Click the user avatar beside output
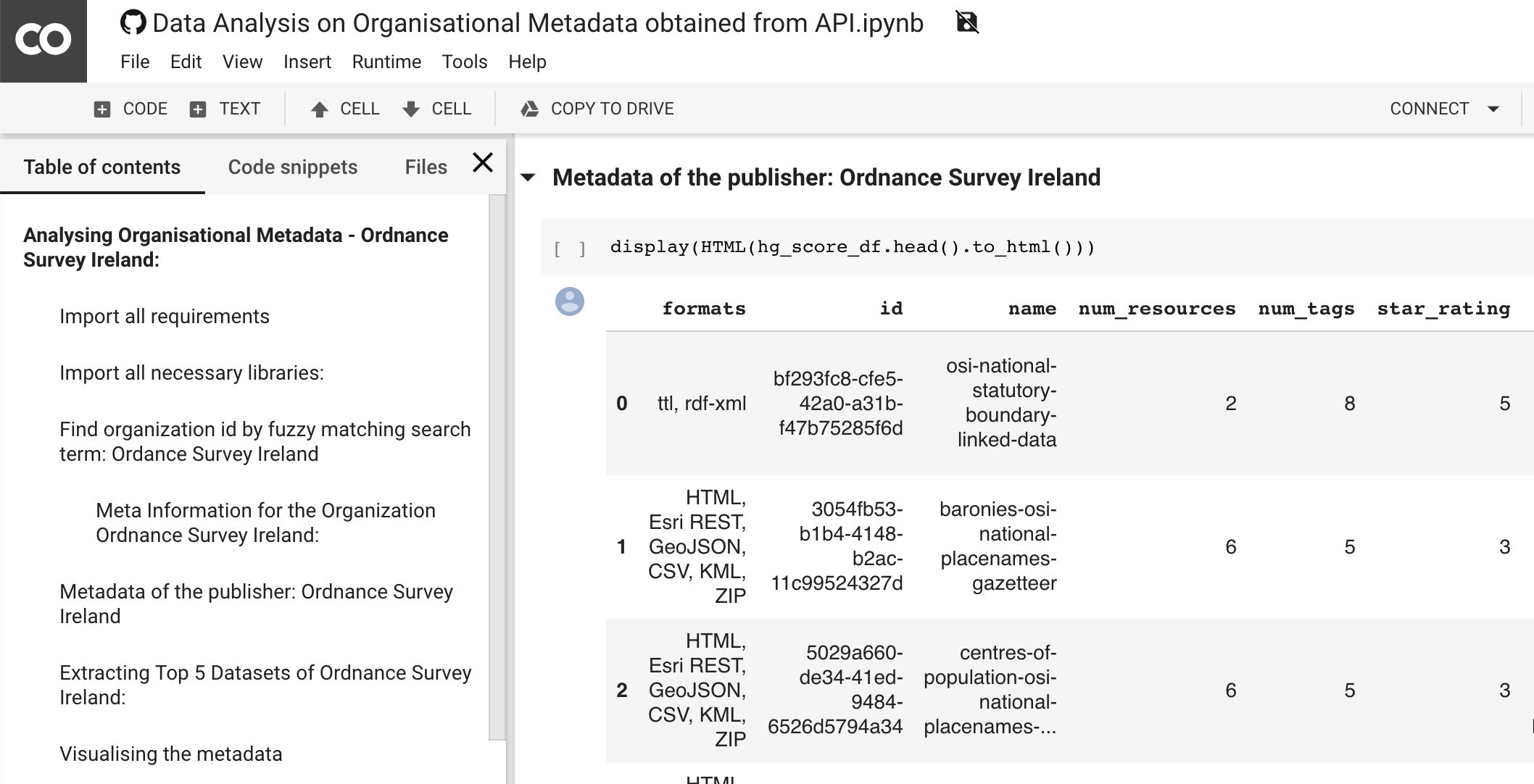This screenshot has height=784, width=1534. [x=570, y=301]
